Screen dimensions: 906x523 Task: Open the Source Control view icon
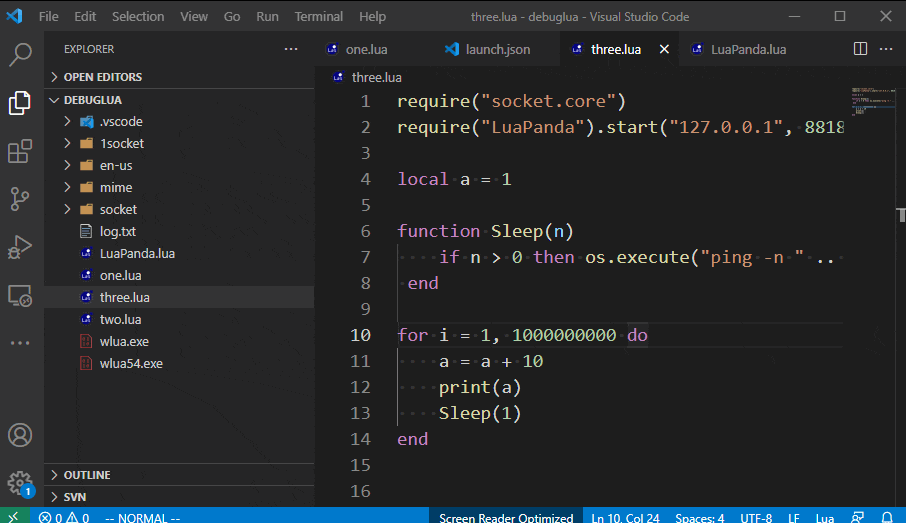[x=20, y=199]
